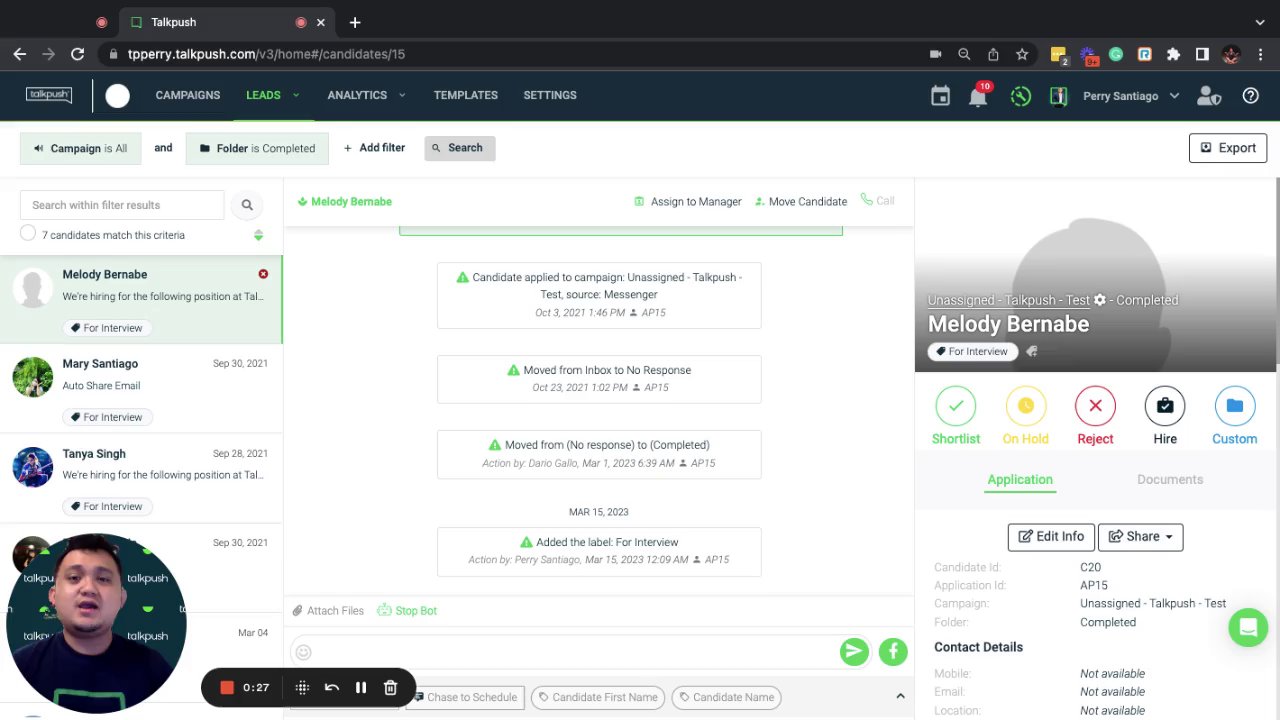
Task: Click the green circular refresh status icon
Action: pos(1020,96)
